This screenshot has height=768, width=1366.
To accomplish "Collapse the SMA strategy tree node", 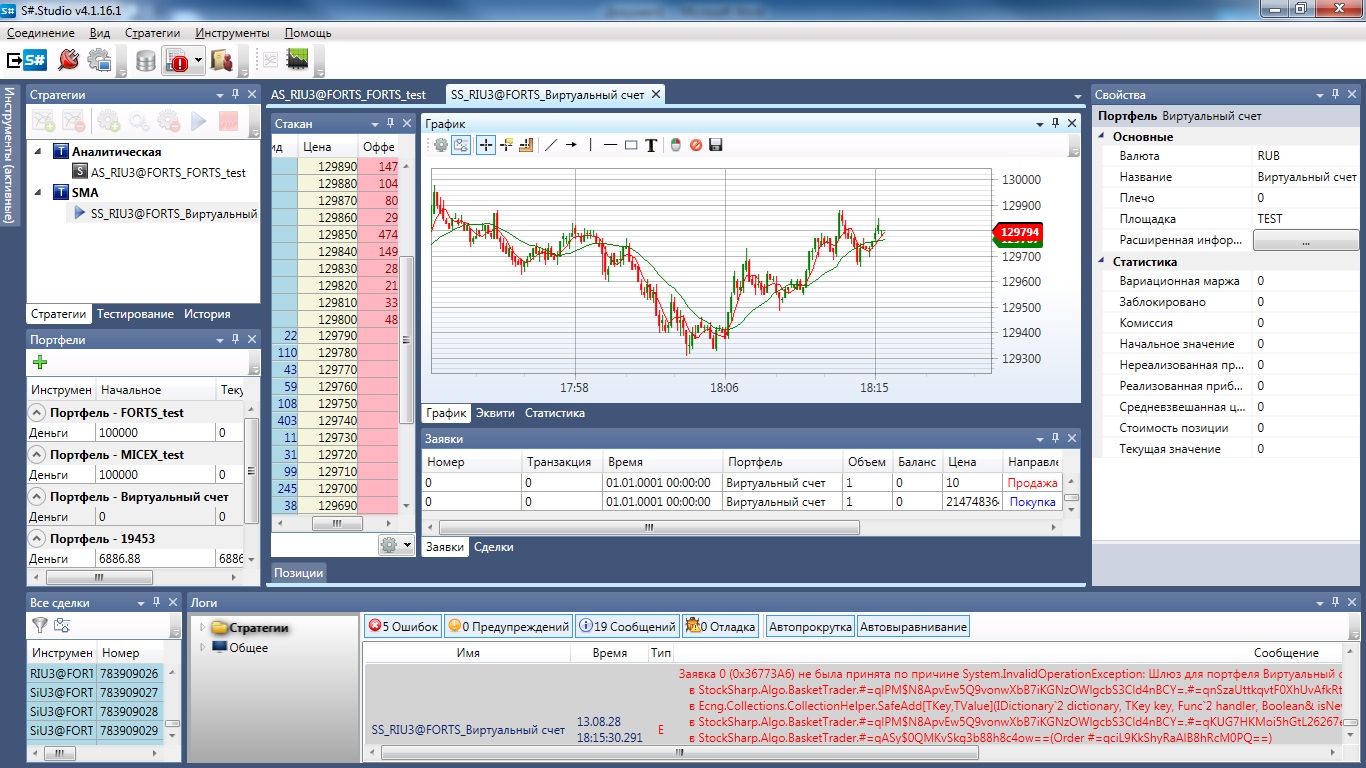I will (x=38, y=193).
